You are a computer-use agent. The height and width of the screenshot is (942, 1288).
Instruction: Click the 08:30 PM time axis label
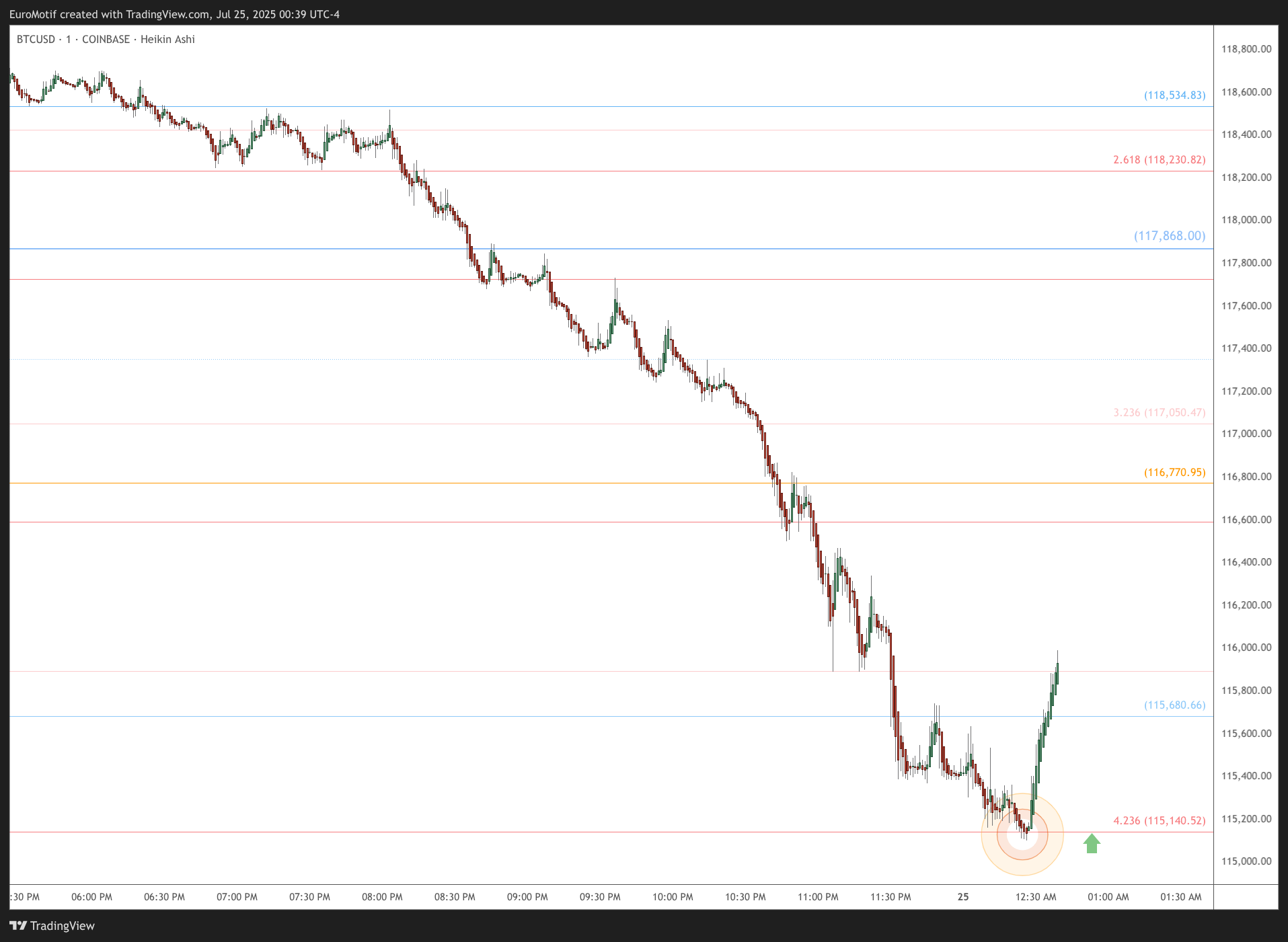pos(455,897)
